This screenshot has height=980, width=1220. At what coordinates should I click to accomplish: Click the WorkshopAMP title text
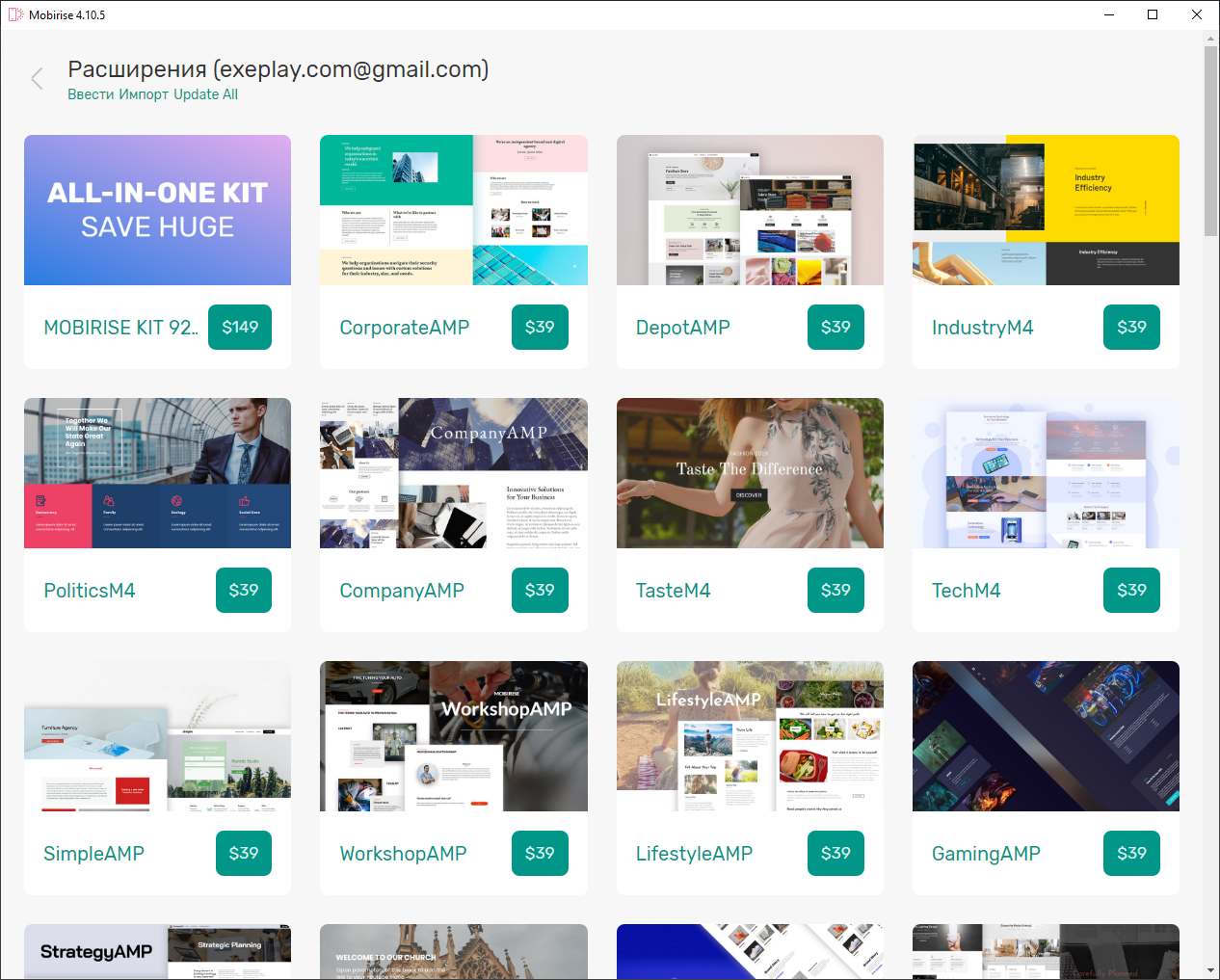(404, 854)
